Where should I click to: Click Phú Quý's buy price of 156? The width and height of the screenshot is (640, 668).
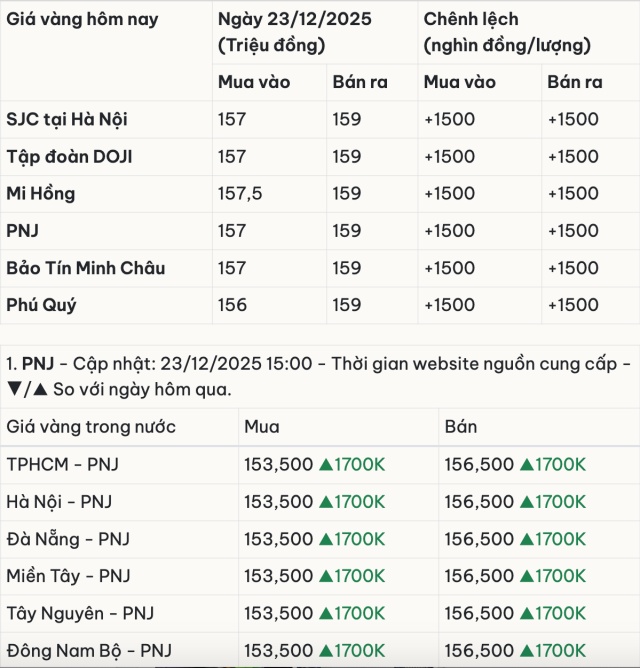pos(232,305)
